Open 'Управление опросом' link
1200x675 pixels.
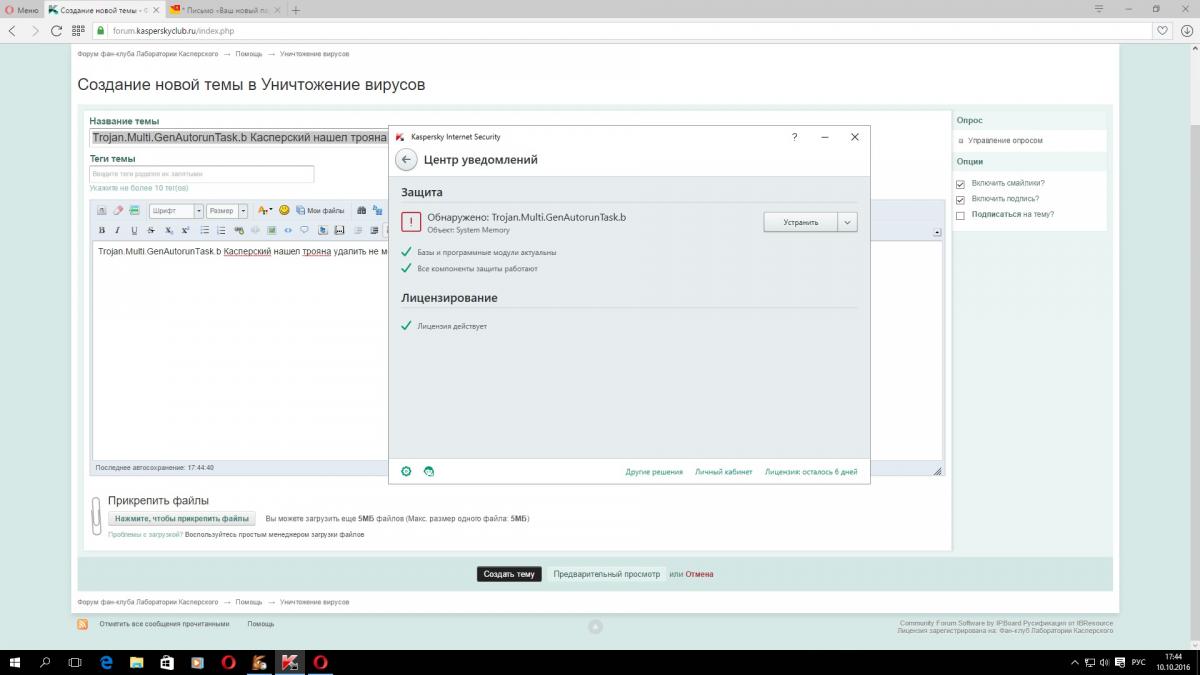(1005, 141)
